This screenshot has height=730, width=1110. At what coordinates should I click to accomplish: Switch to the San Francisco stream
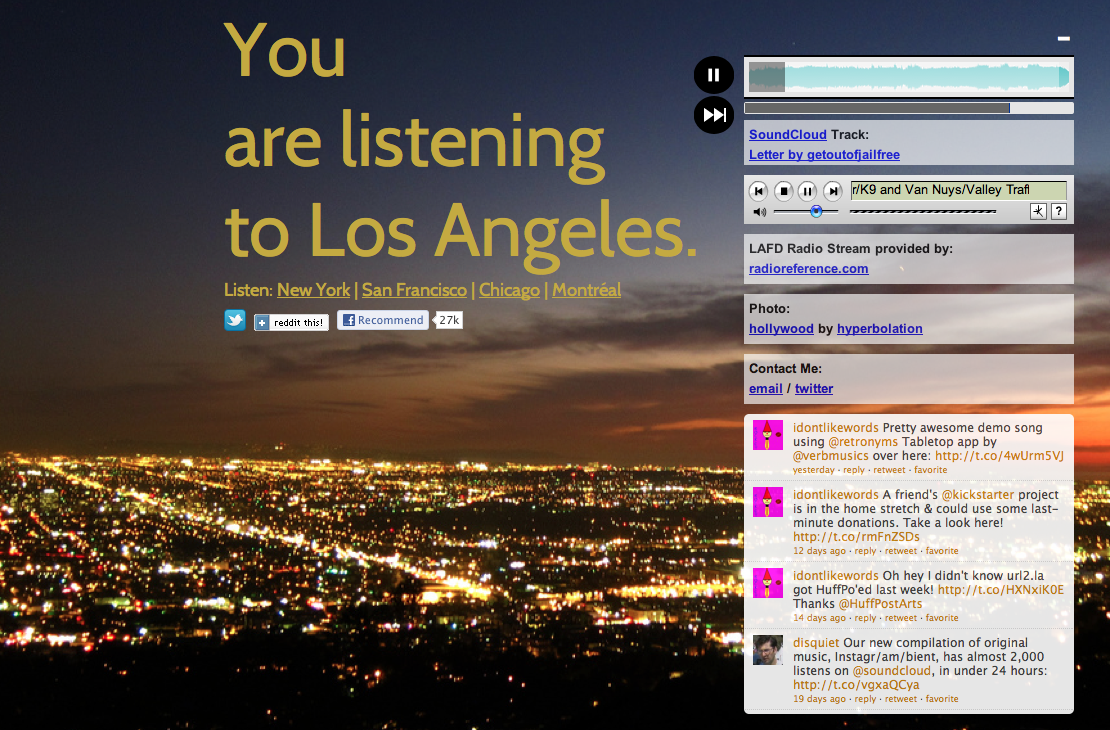414,290
